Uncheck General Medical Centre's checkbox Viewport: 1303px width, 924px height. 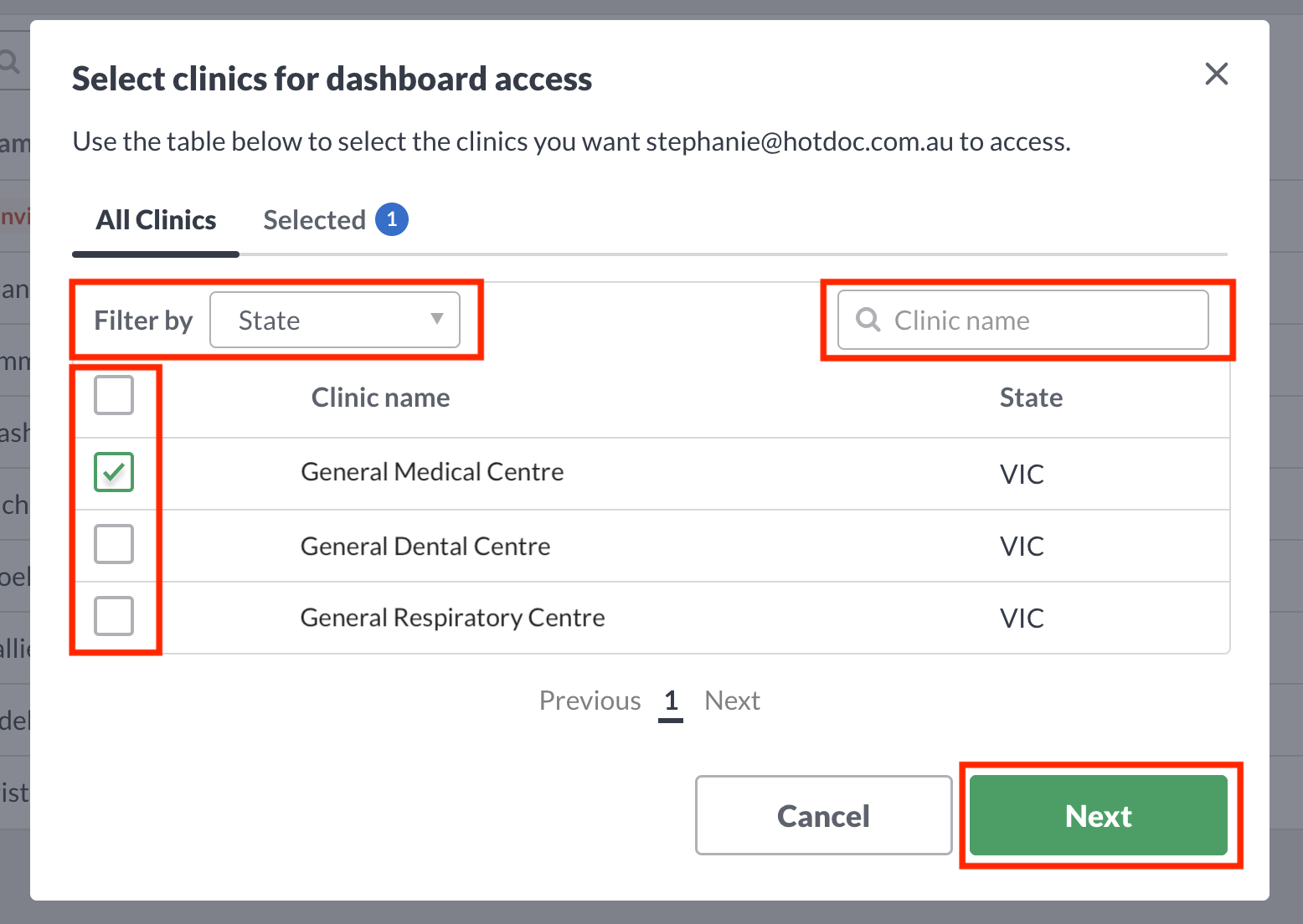[x=113, y=472]
